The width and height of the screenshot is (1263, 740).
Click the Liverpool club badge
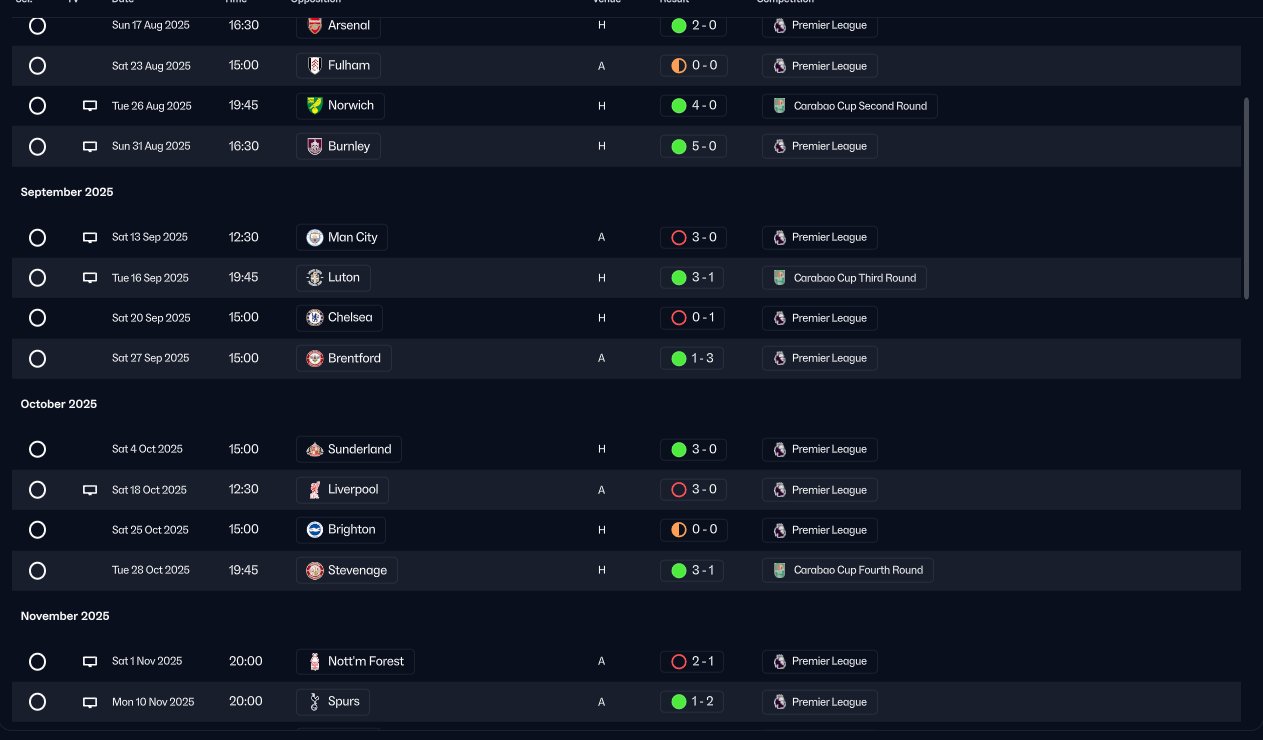[314, 490]
